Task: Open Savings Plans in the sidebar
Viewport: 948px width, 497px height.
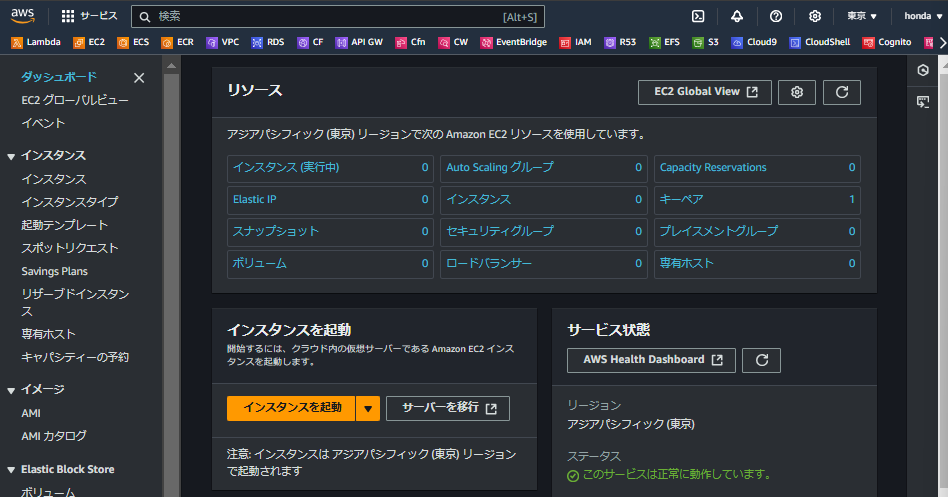Action: (54, 271)
